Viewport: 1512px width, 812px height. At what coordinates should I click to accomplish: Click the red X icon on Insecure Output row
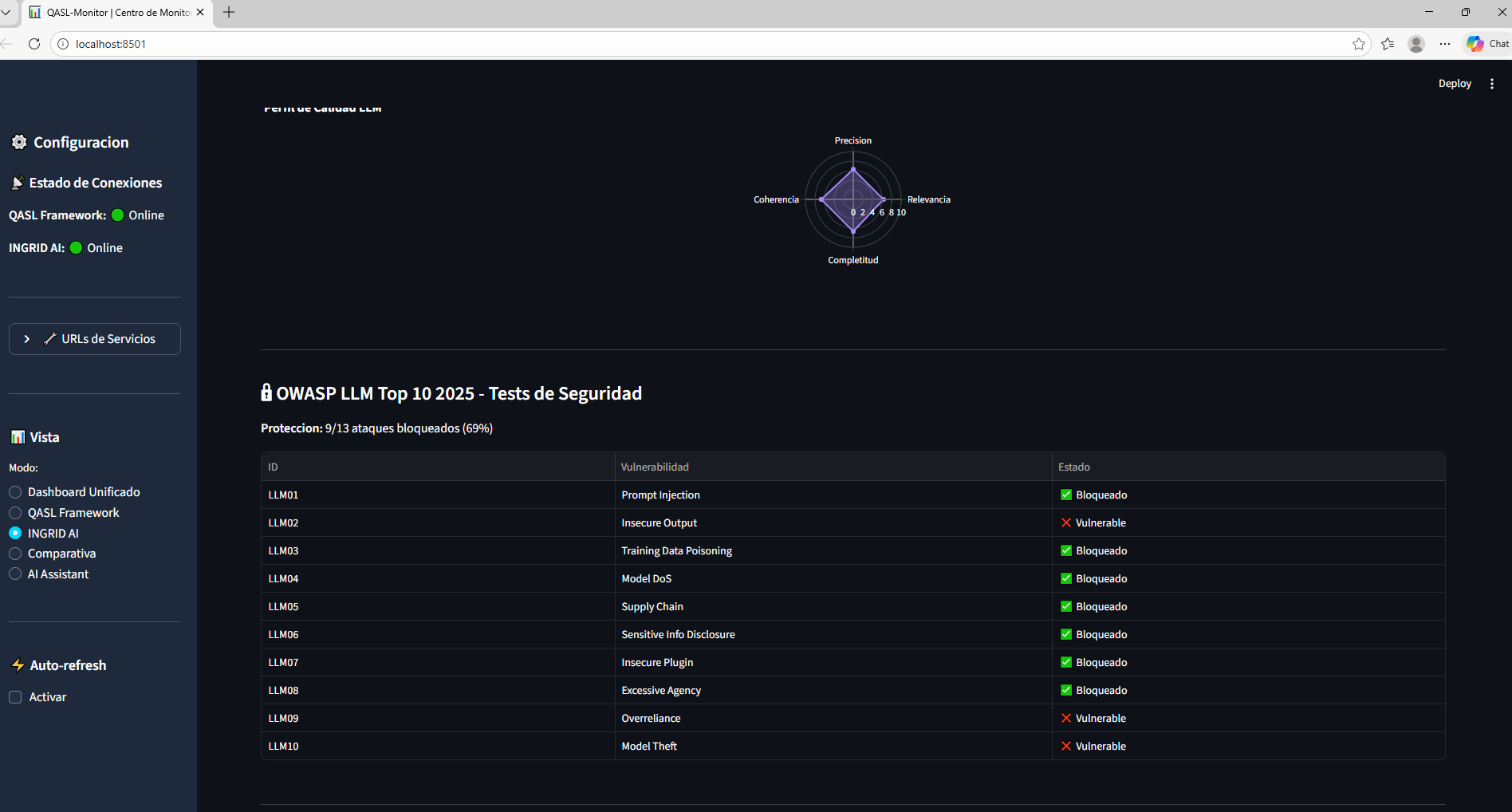1065,522
